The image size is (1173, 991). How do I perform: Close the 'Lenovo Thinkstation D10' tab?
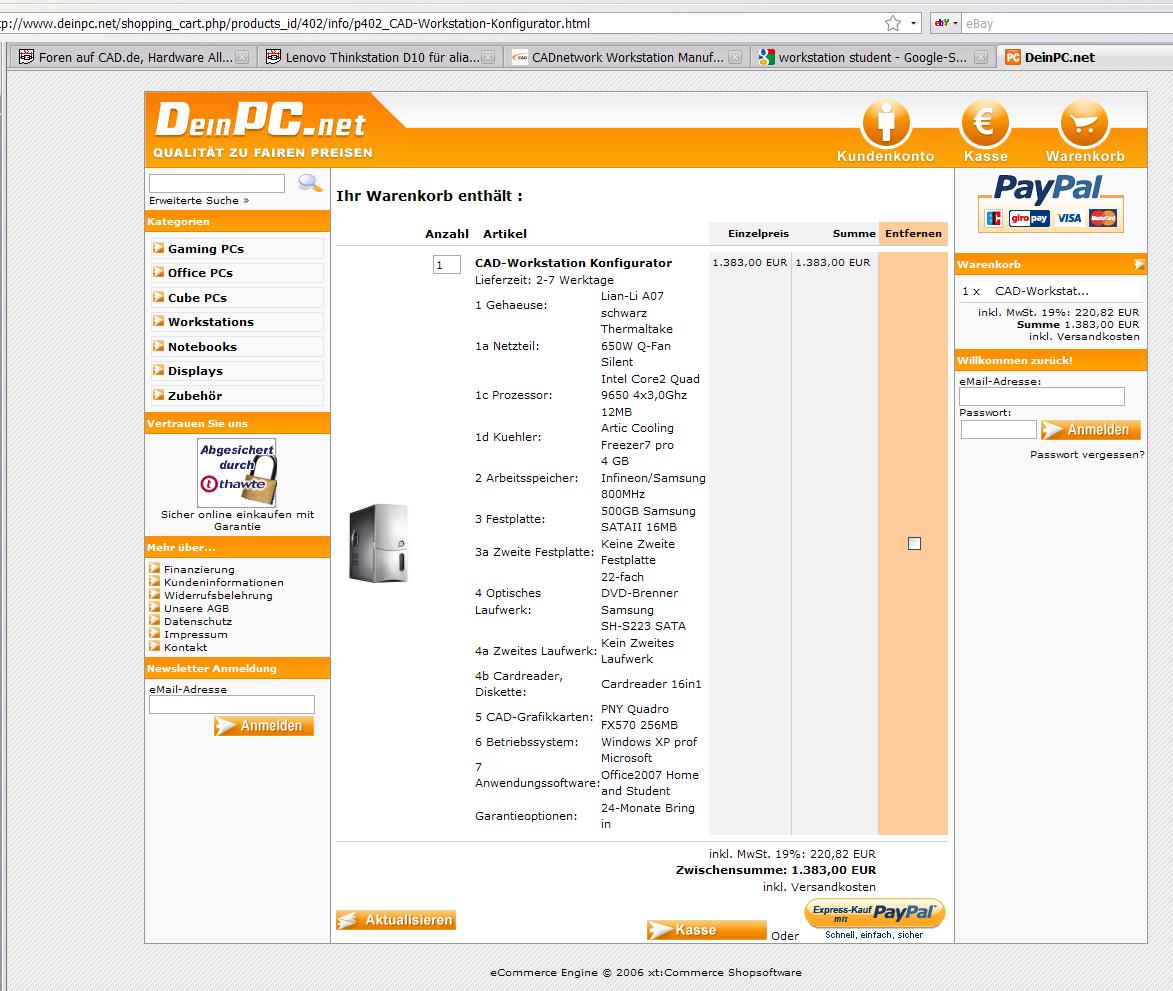point(488,58)
